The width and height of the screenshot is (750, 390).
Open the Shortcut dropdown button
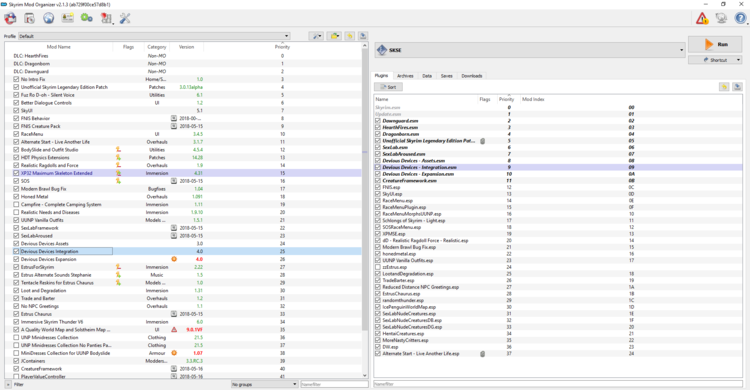pos(715,60)
